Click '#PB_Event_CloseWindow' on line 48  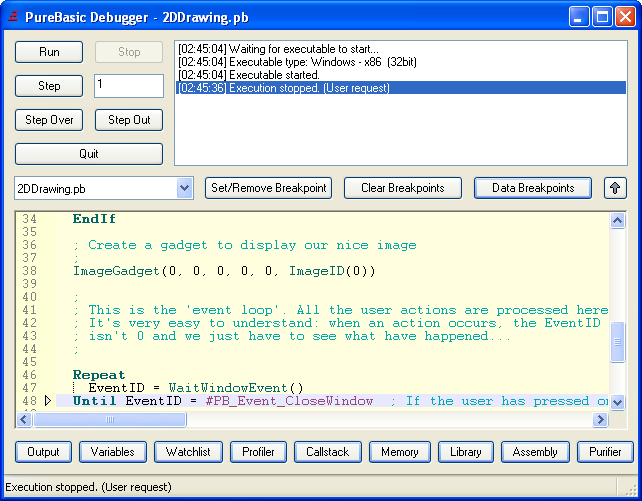[x=289, y=401]
